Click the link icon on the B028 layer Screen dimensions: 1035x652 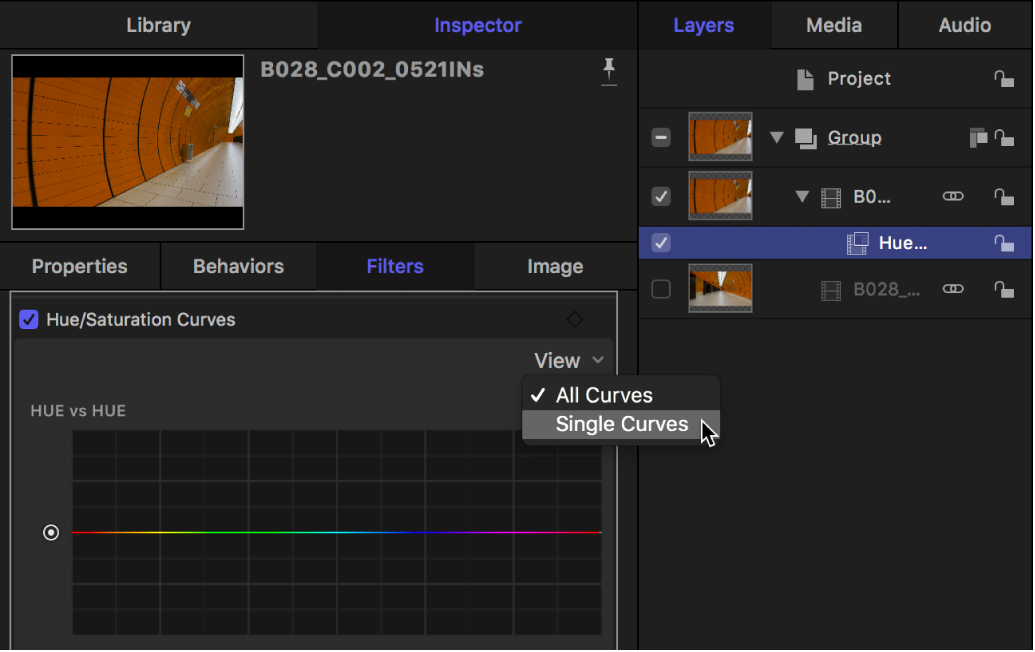(953, 288)
